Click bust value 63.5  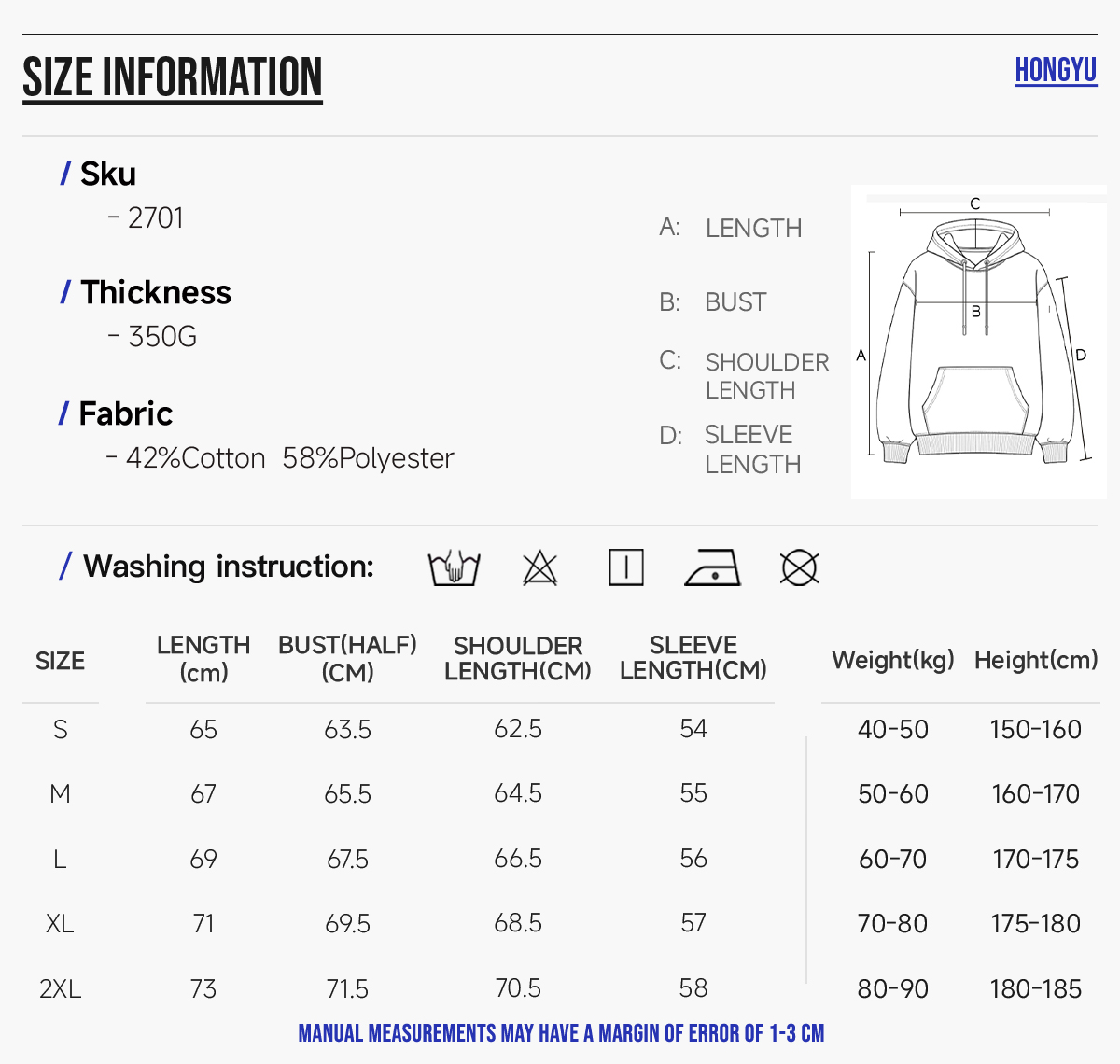pyautogui.click(x=347, y=729)
